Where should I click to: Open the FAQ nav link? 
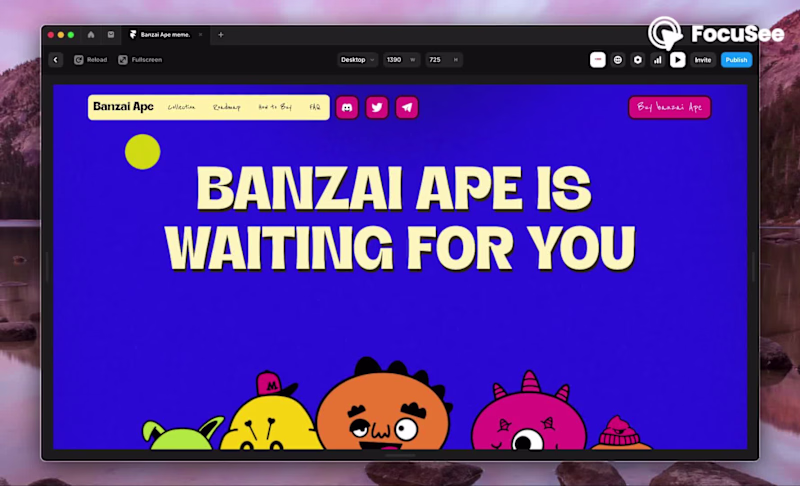click(315, 107)
